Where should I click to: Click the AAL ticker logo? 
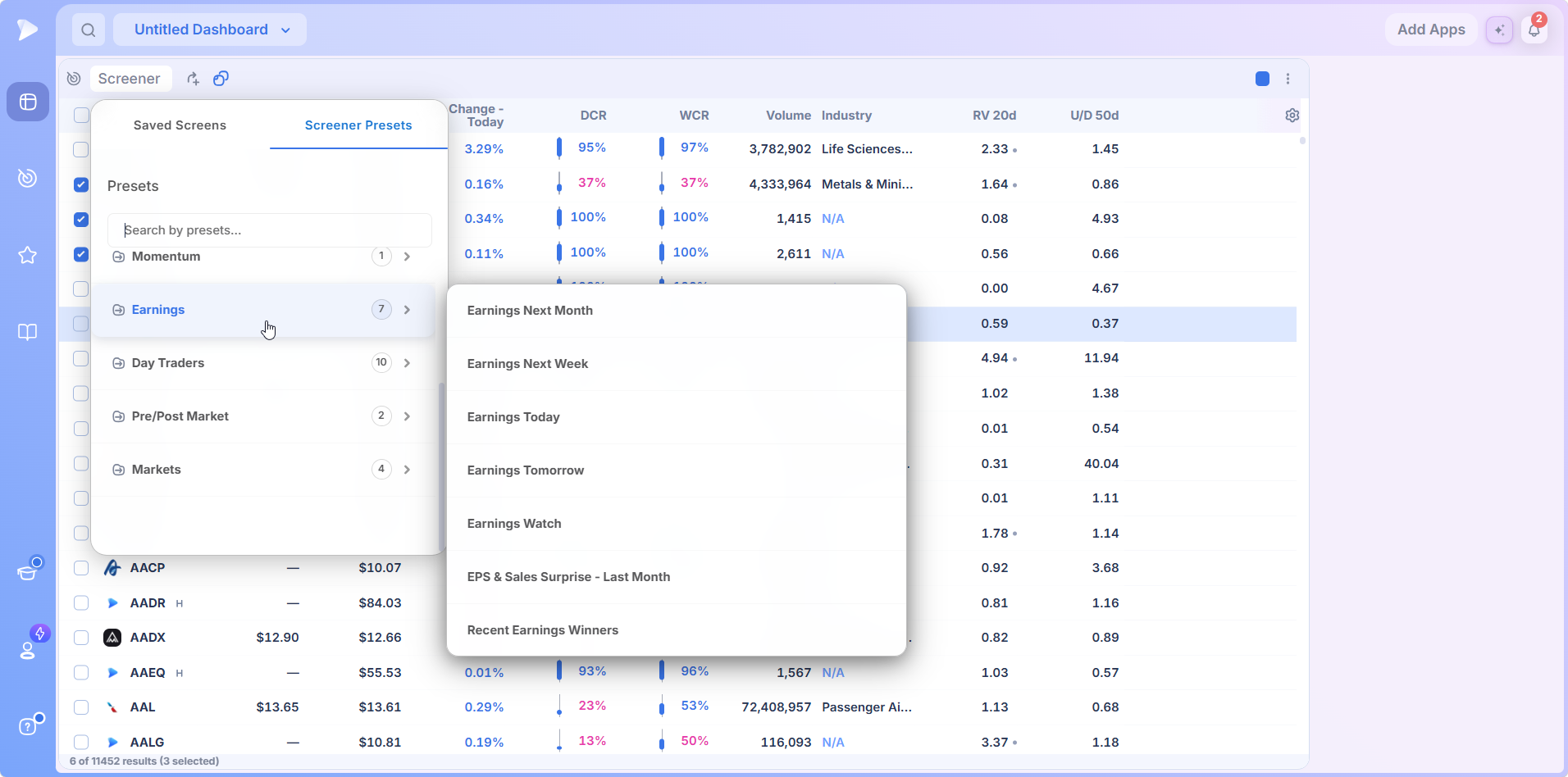pos(112,707)
